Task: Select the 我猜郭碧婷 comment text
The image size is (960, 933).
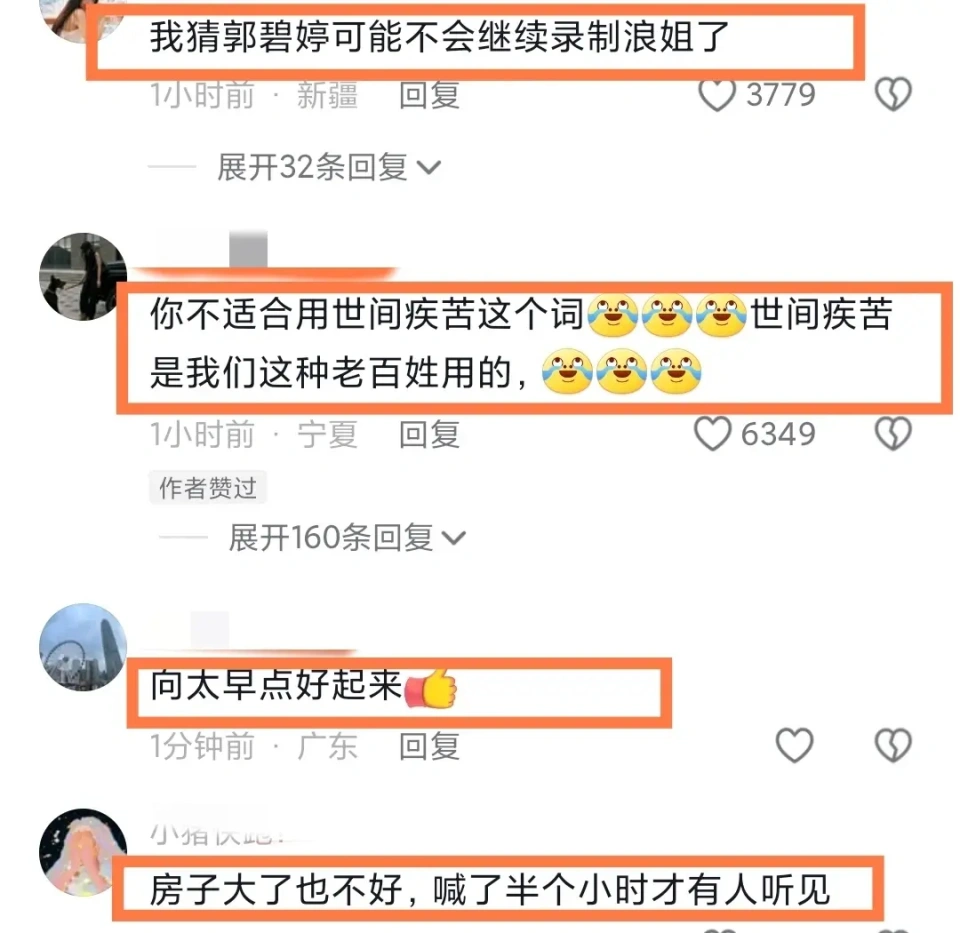Action: click(440, 37)
